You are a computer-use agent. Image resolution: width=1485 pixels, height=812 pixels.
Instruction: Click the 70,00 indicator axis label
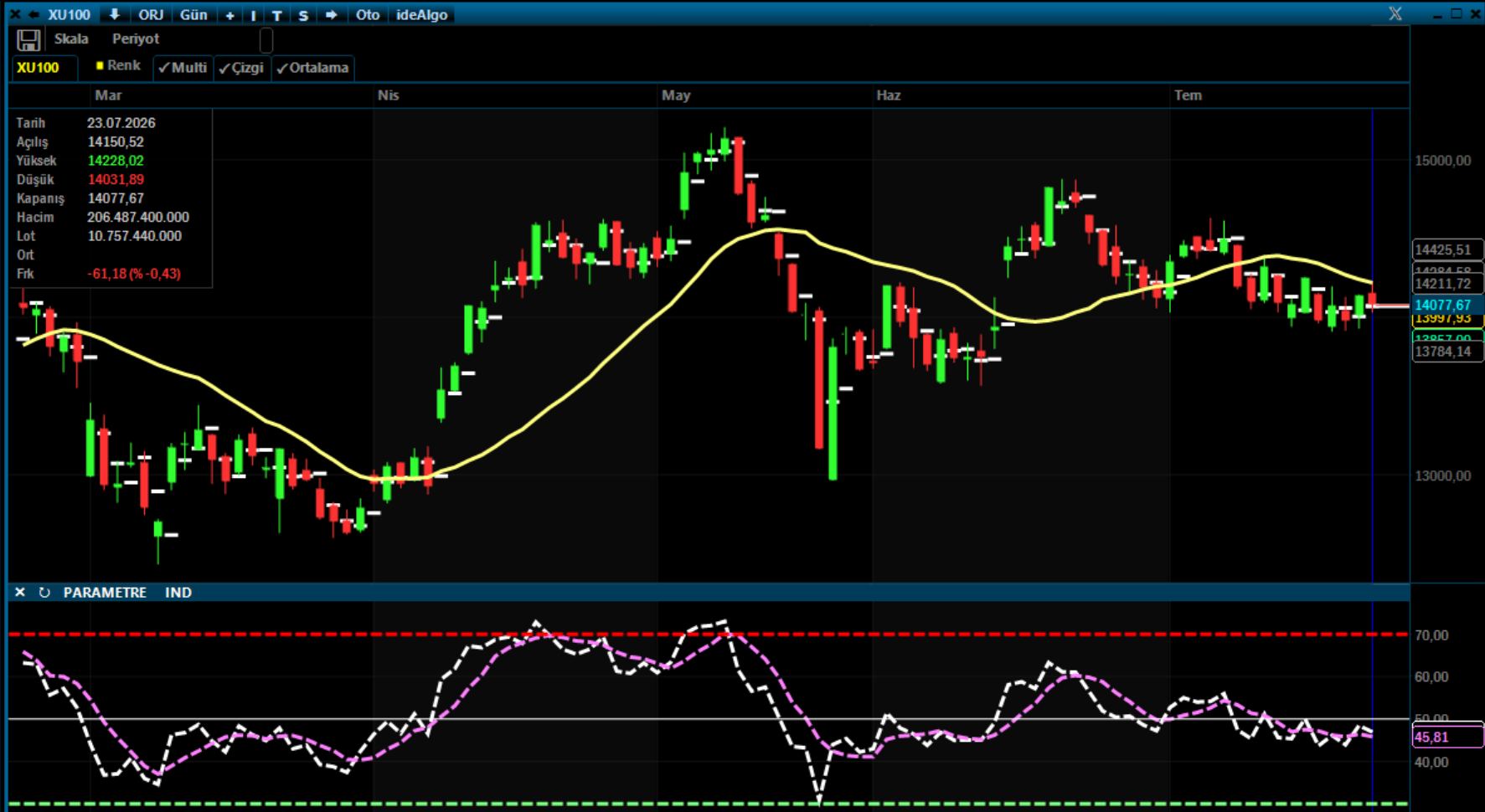tap(1431, 635)
